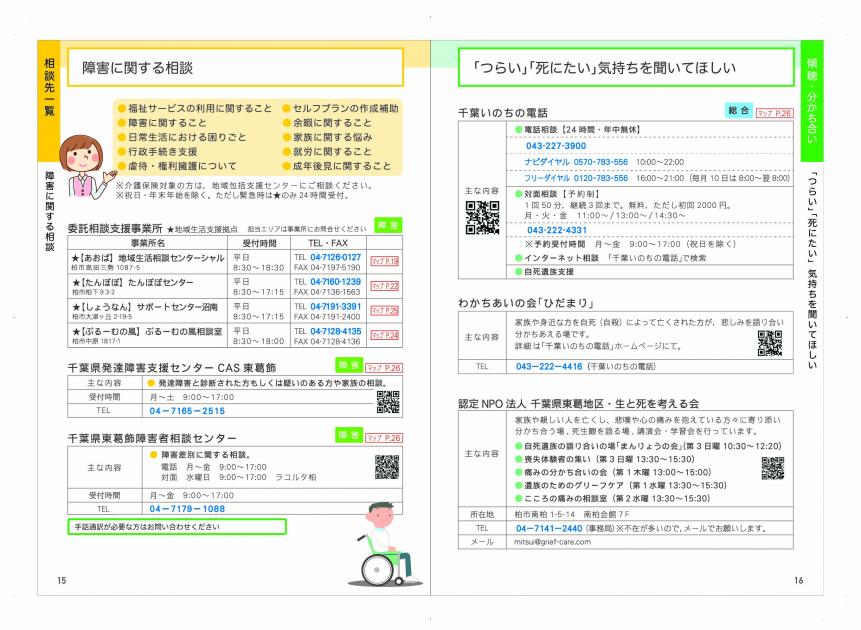
Task: Click phone number 043-227-3900
Action: click(555, 146)
